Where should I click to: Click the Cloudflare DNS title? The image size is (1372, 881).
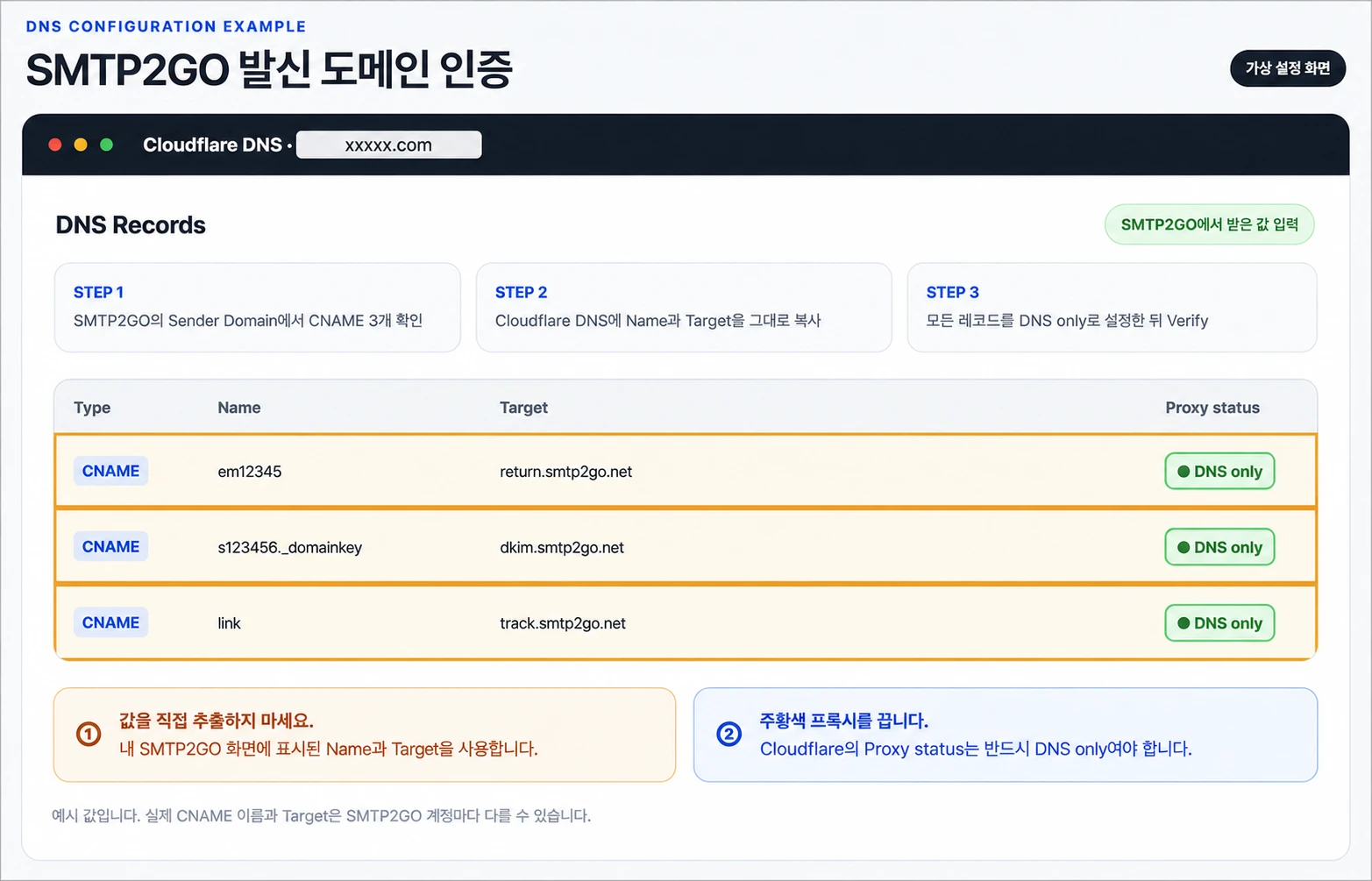point(213,145)
